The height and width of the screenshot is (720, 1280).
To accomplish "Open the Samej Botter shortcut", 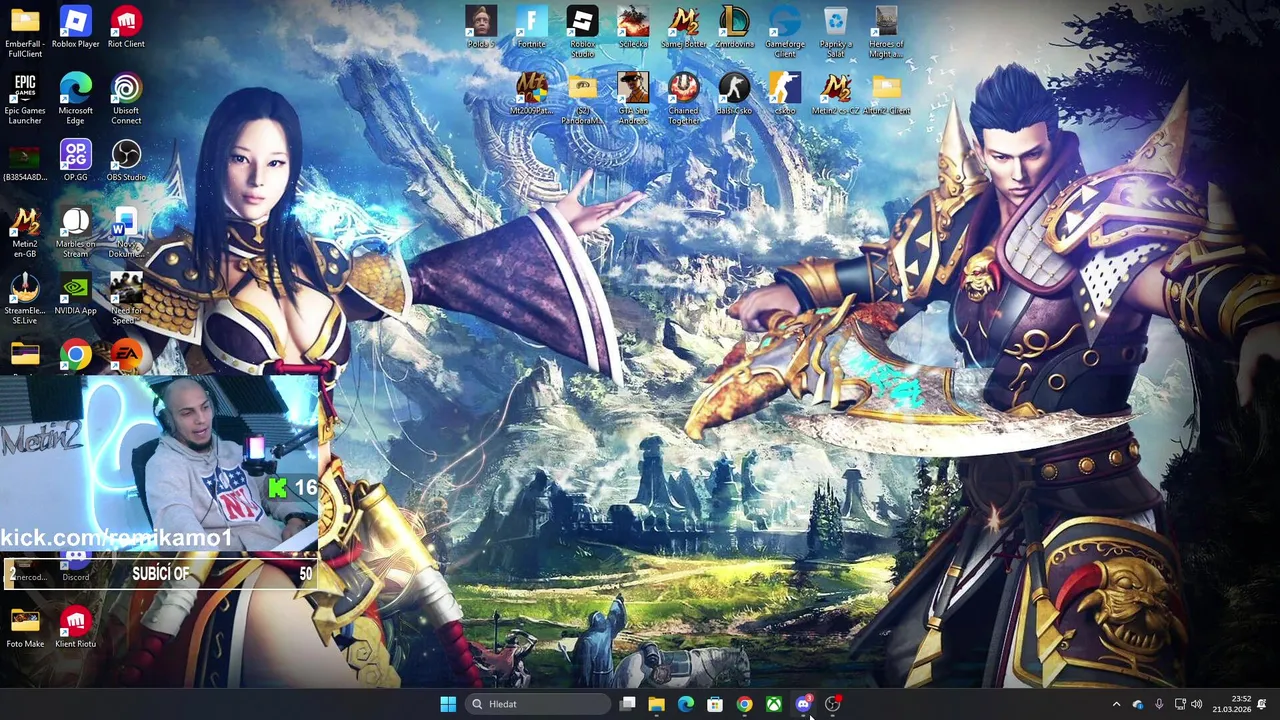I will (x=684, y=27).
